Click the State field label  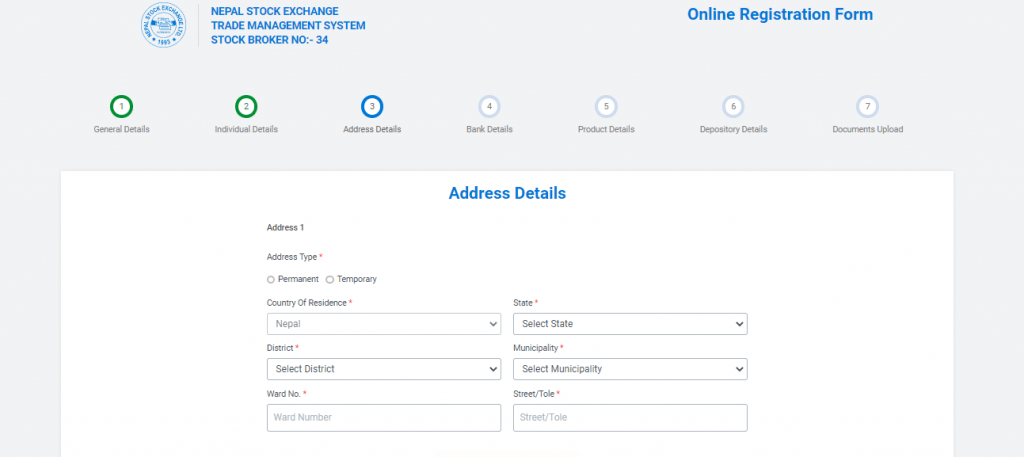click(523, 303)
